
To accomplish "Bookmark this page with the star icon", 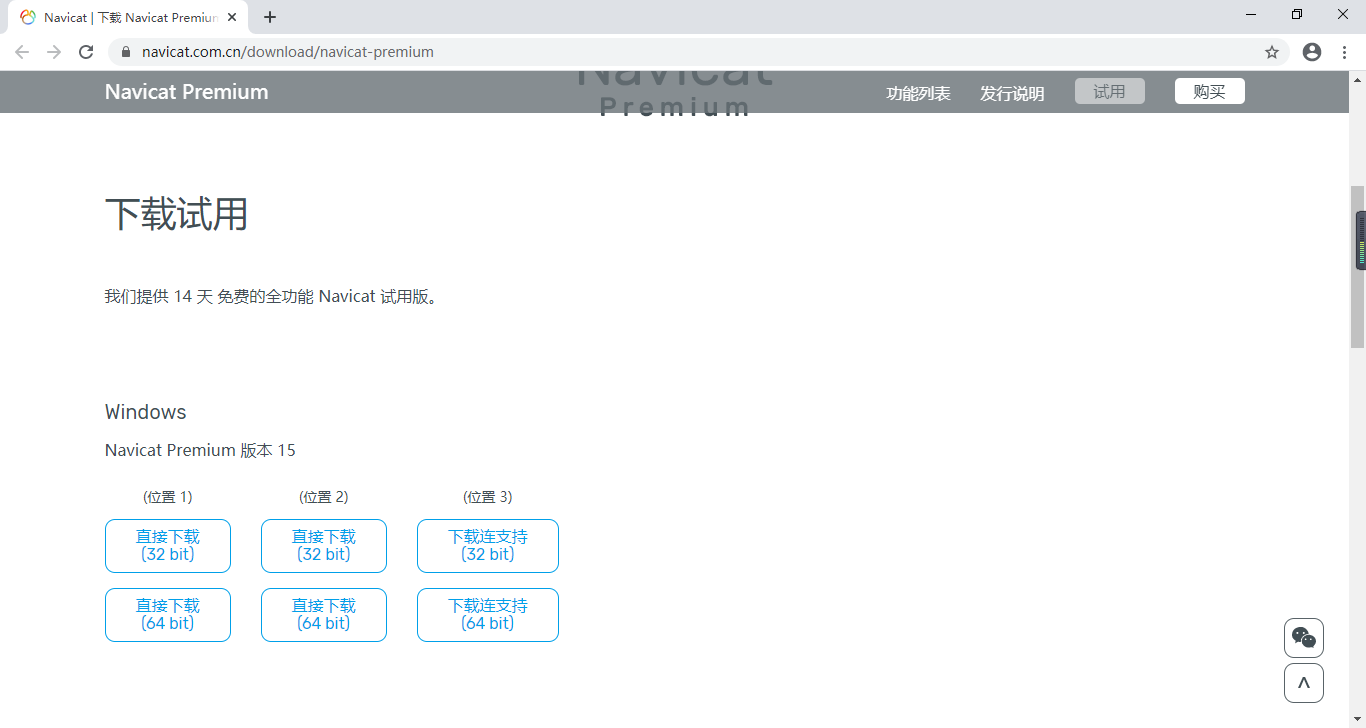I will click(1272, 52).
